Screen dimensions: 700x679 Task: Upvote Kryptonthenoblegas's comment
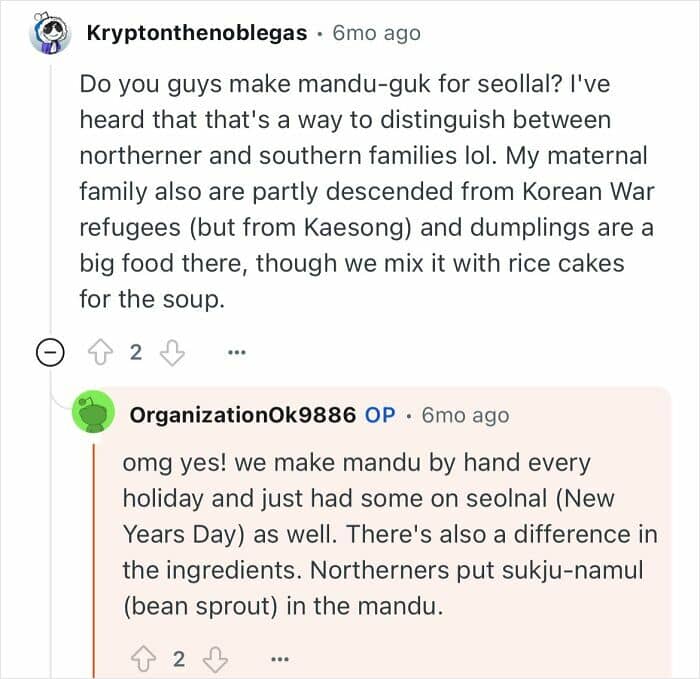(100, 353)
